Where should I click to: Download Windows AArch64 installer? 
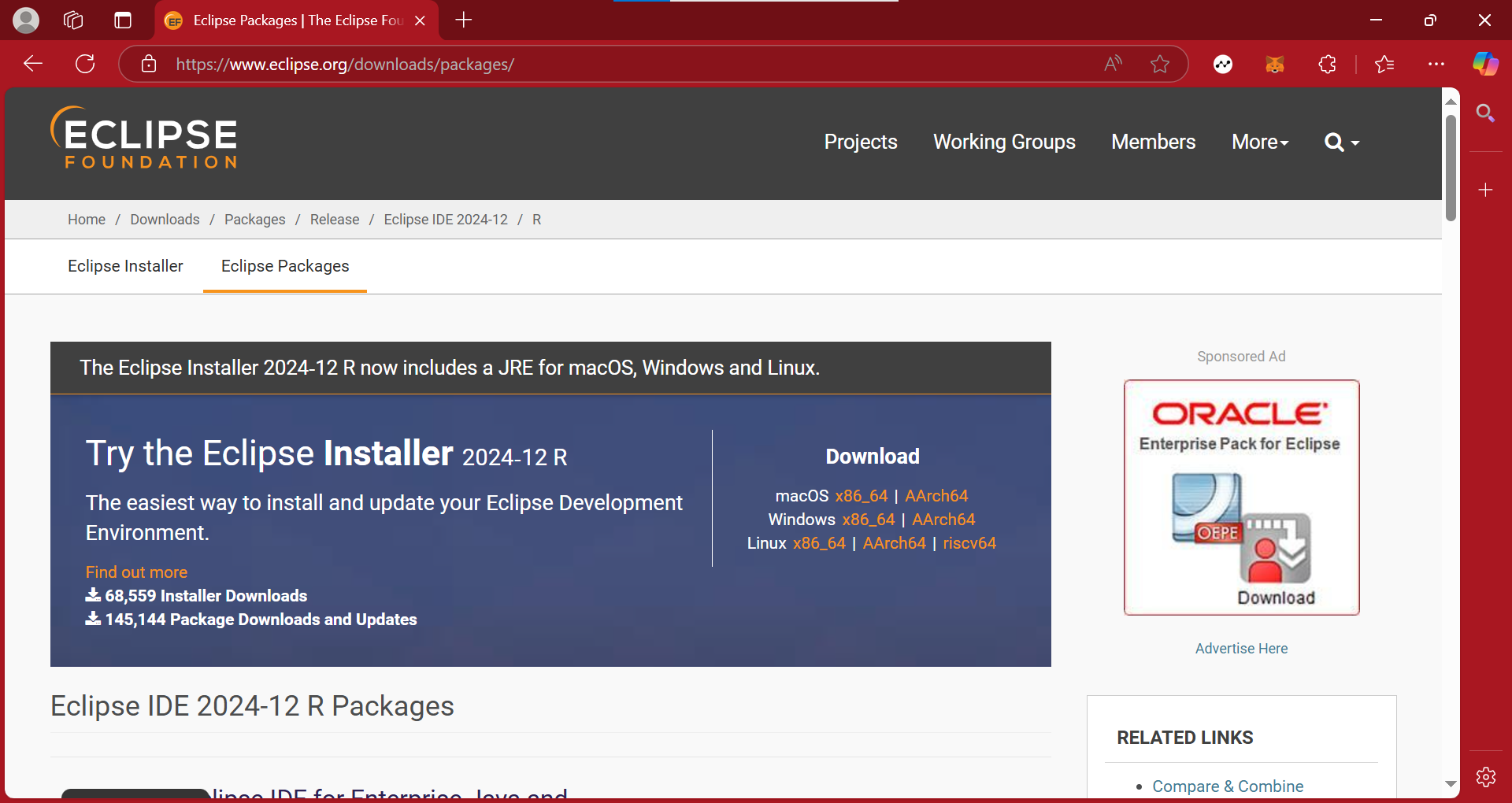pyautogui.click(x=943, y=520)
